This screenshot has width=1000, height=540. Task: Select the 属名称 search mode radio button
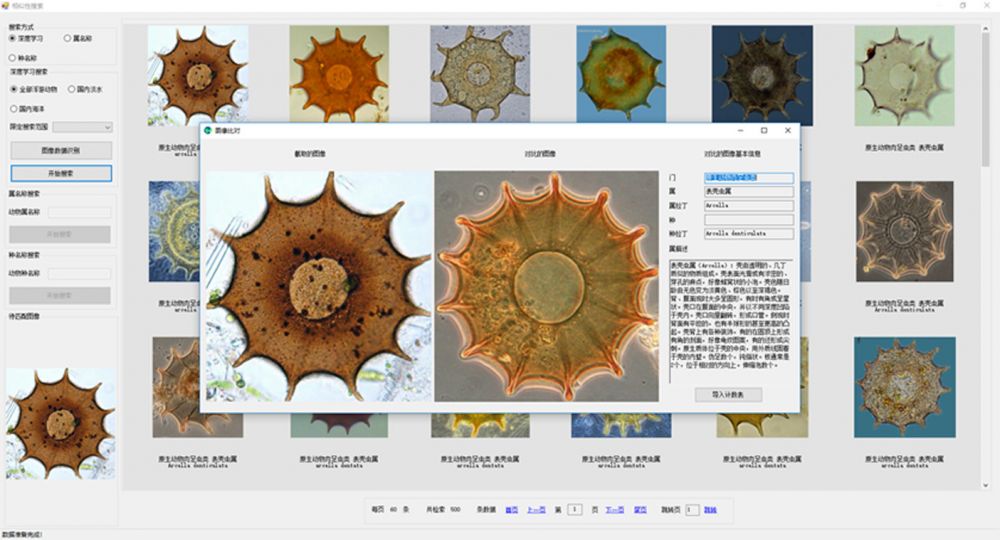pyautogui.click(x=67, y=38)
